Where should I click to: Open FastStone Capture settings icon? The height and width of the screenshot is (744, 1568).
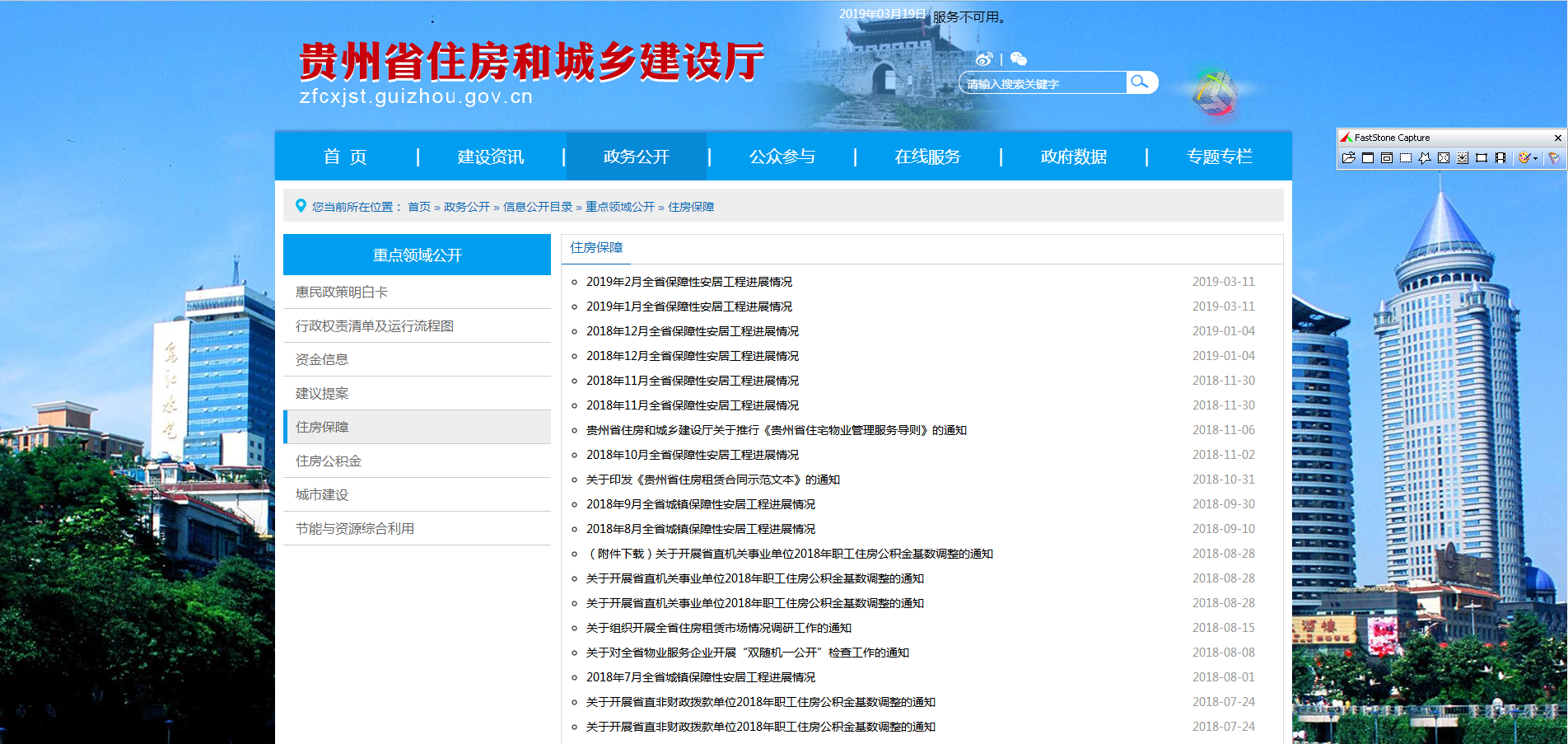pos(1554,158)
